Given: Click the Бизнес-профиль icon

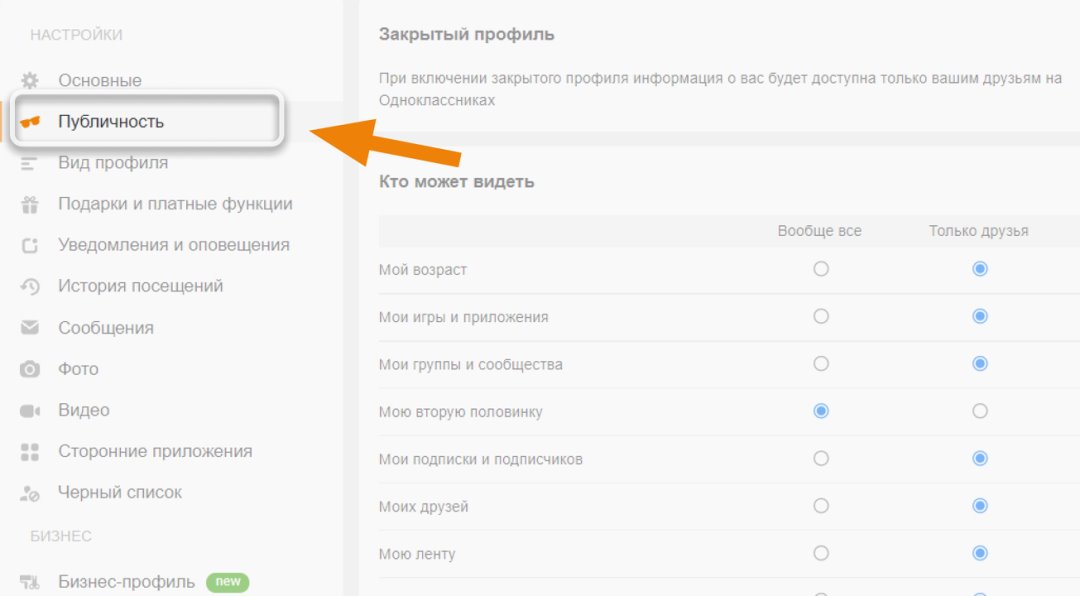Looking at the screenshot, I should [x=30, y=582].
